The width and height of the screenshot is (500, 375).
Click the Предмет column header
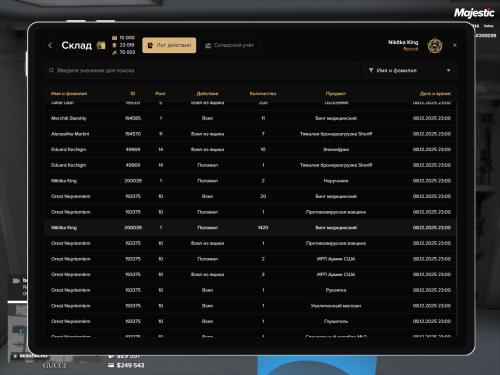coord(336,94)
